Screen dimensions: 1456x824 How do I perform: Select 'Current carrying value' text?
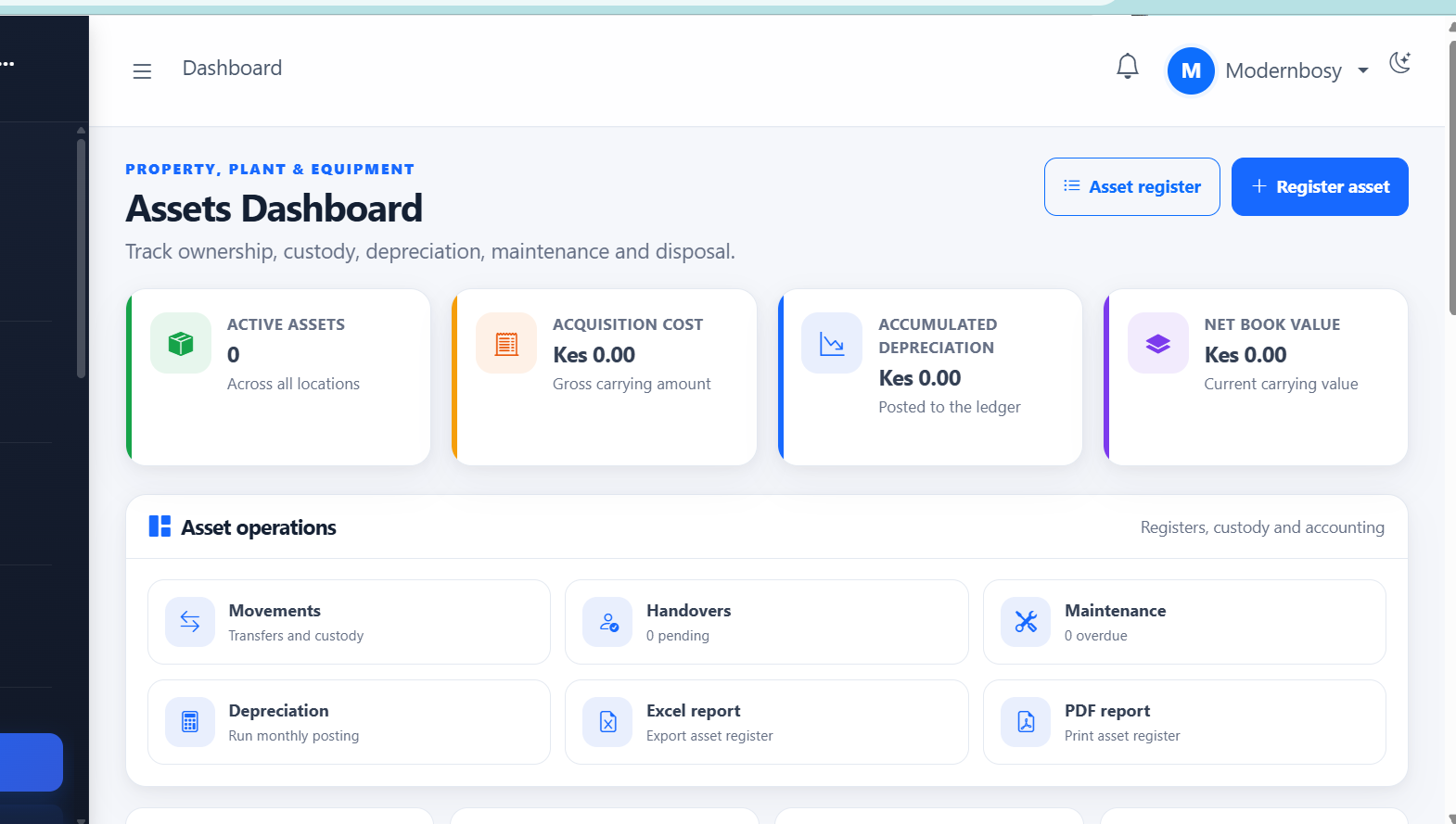point(1281,384)
